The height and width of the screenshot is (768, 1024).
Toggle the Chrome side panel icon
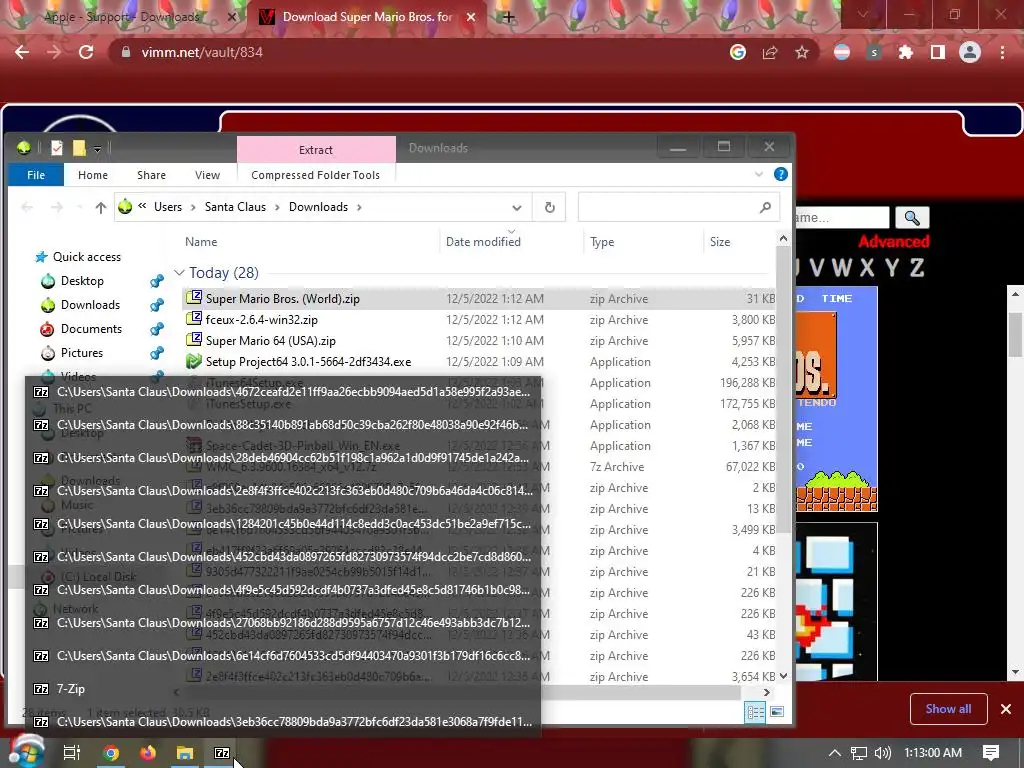pos(938,52)
